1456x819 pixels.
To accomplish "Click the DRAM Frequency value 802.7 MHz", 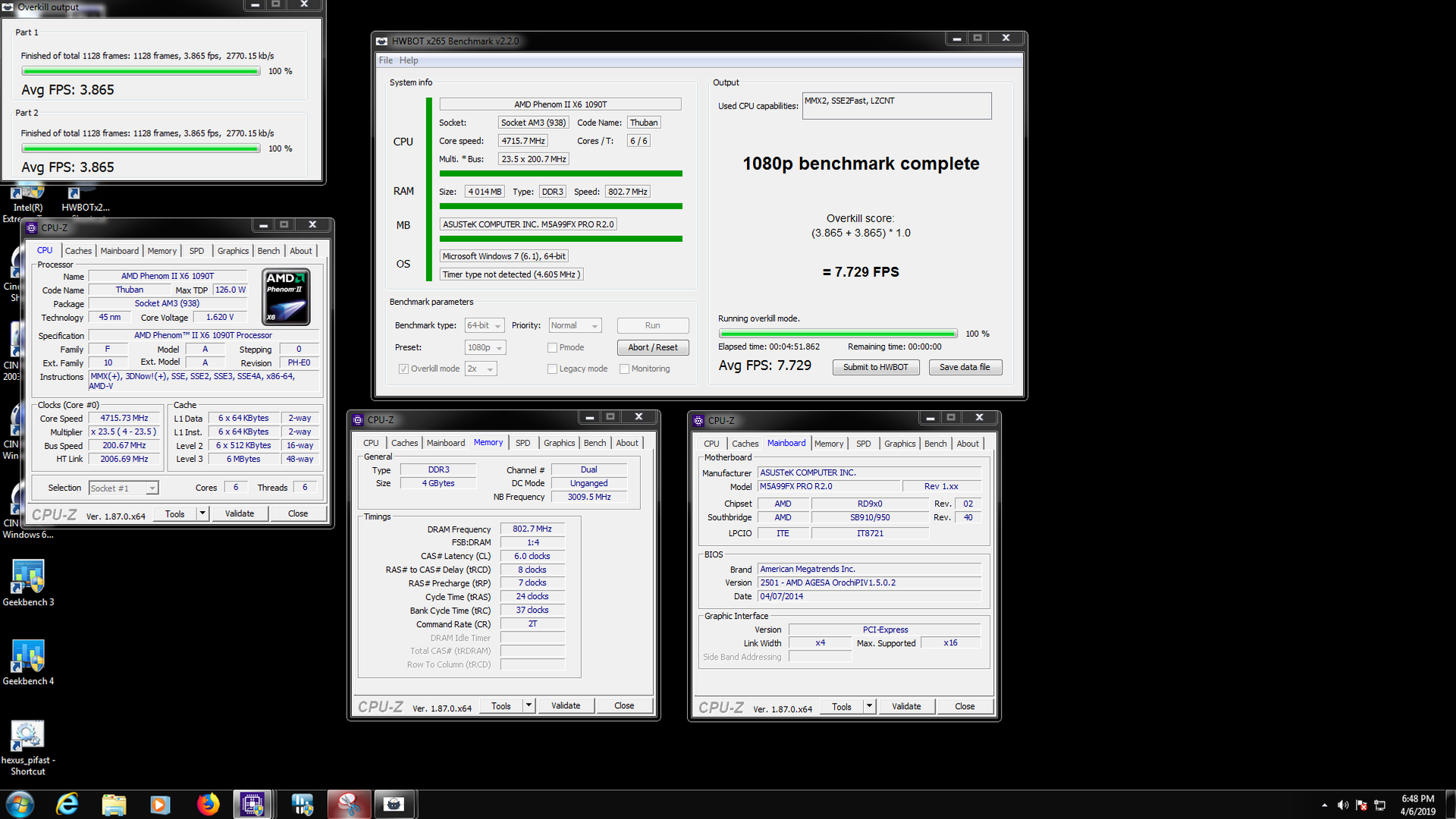I will point(532,529).
